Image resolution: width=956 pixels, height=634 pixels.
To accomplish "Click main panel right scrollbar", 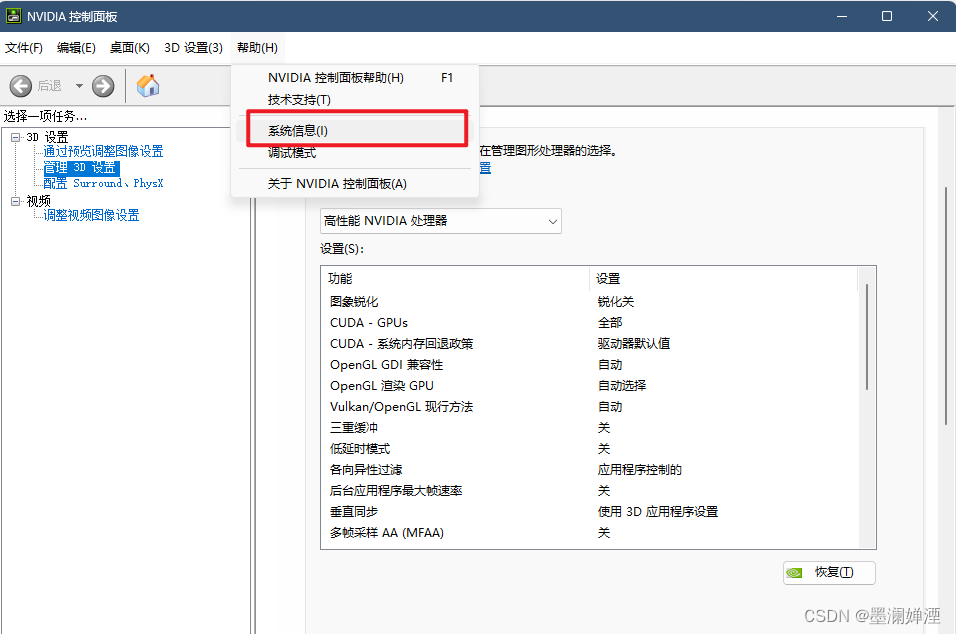I will point(946,305).
